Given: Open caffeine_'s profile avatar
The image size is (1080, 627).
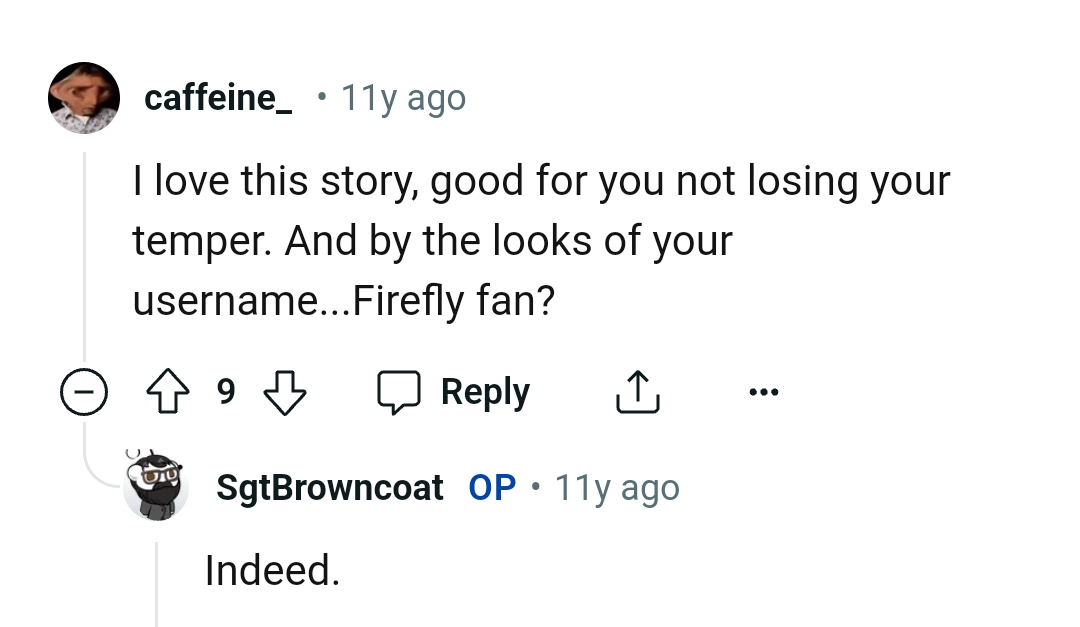Looking at the screenshot, I should 84,97.
